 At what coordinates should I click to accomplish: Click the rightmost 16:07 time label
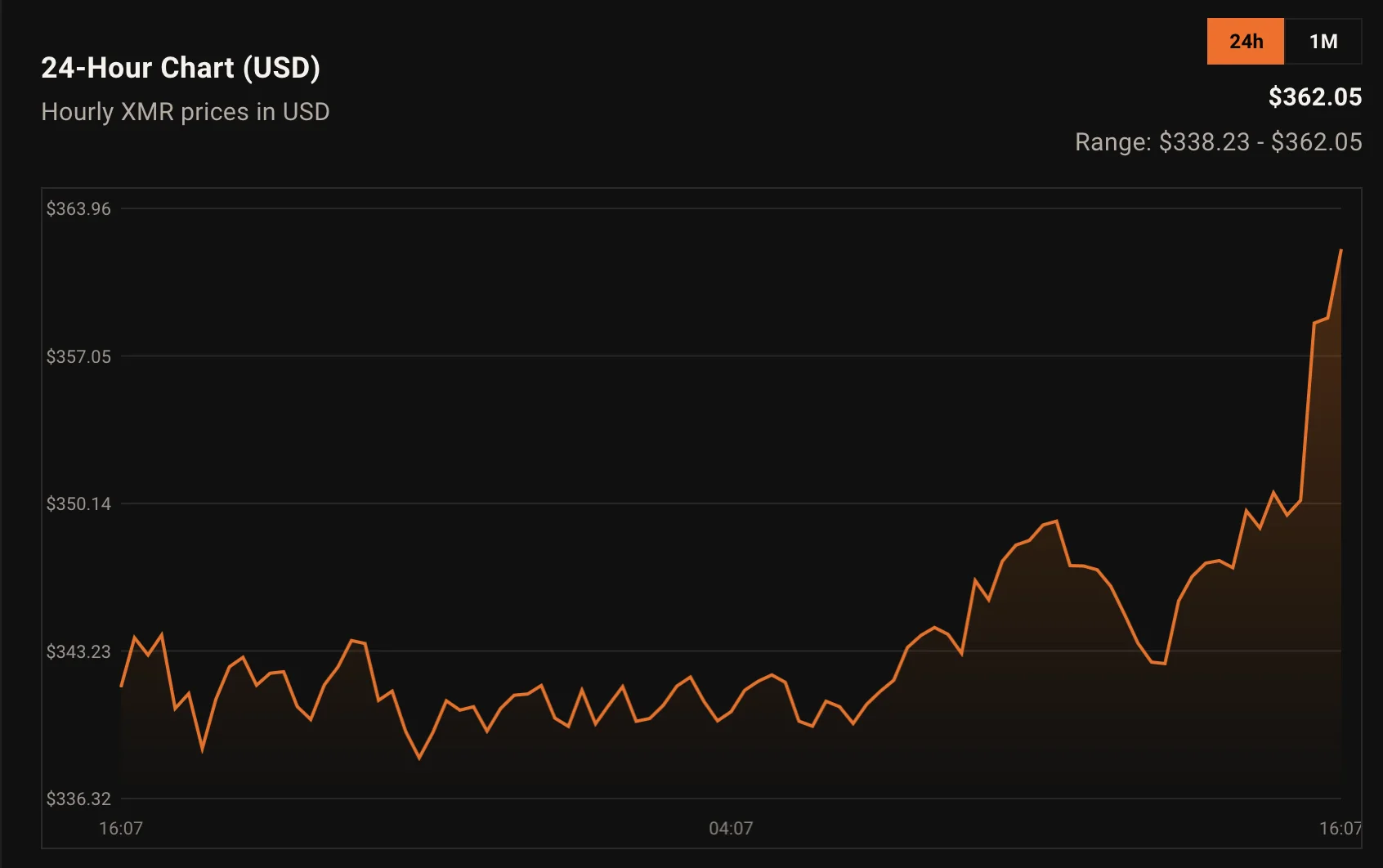tap(1340, 828)
